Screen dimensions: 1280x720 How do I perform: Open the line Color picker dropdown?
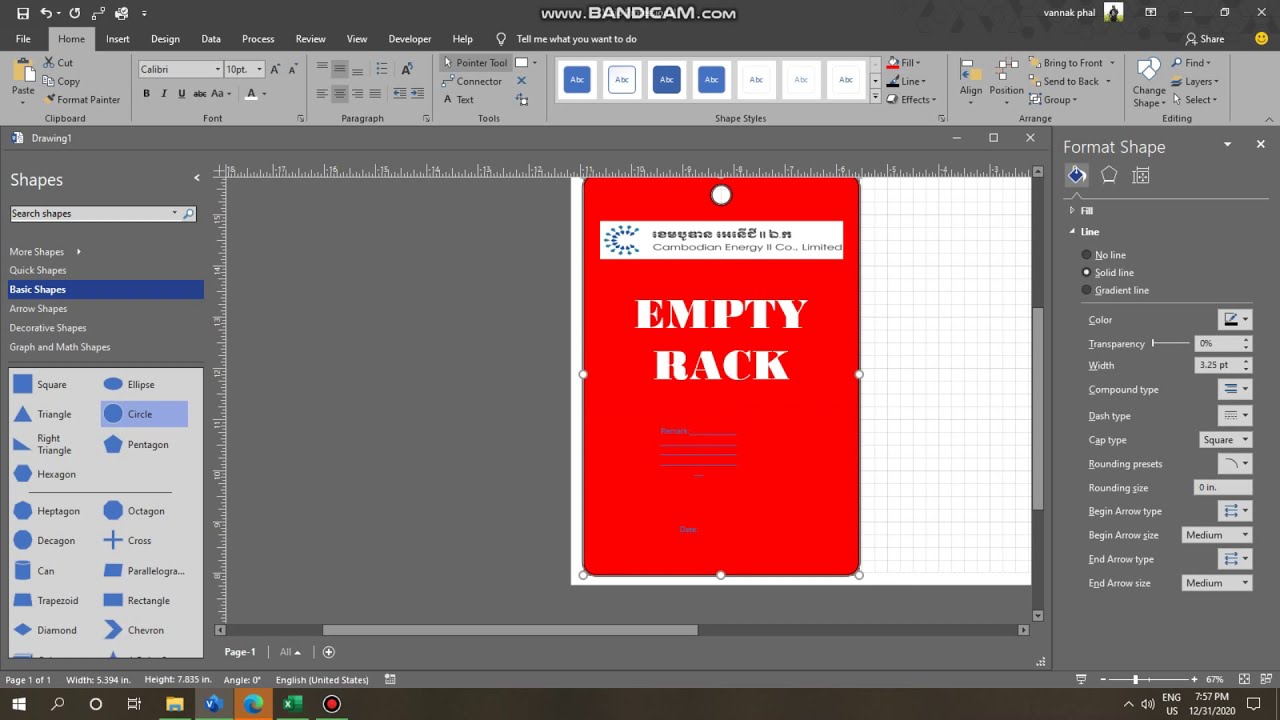(x=1234, y=320)
